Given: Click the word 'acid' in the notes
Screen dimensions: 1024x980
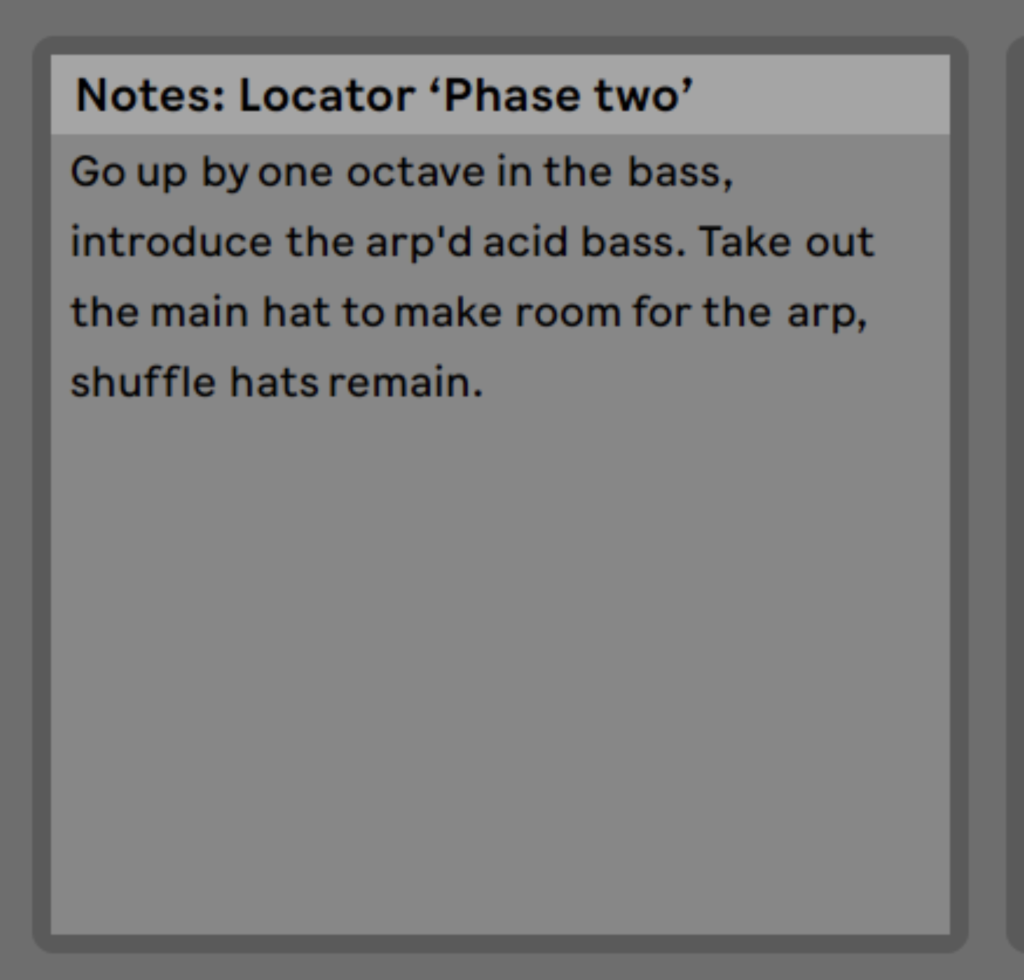Looking at the screenshot, I should tap(526, 243).
